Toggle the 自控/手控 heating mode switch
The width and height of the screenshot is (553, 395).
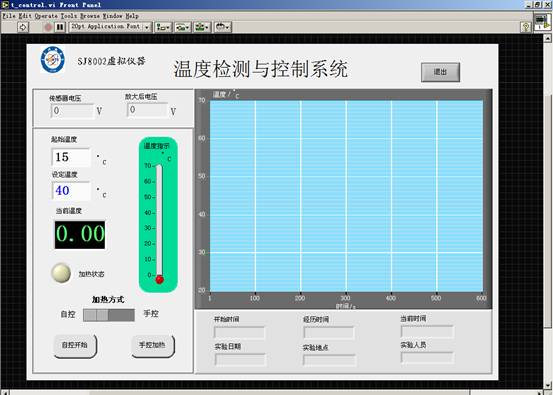109,315
